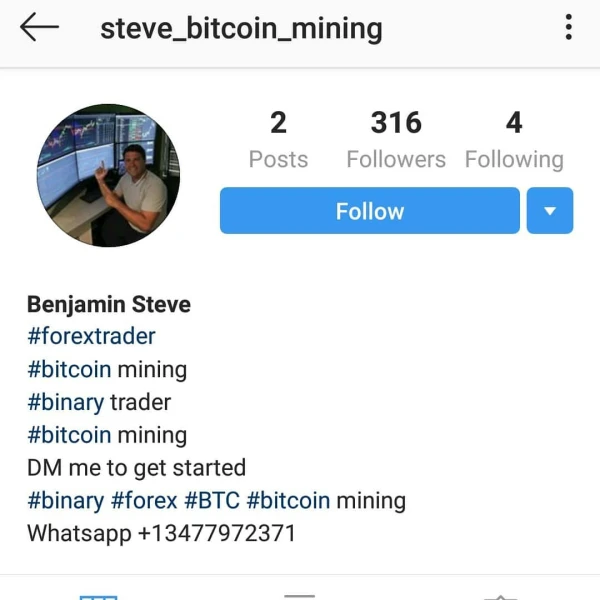Open the #forextrader hashtag

pyautogui.click(x=91, y=337)
